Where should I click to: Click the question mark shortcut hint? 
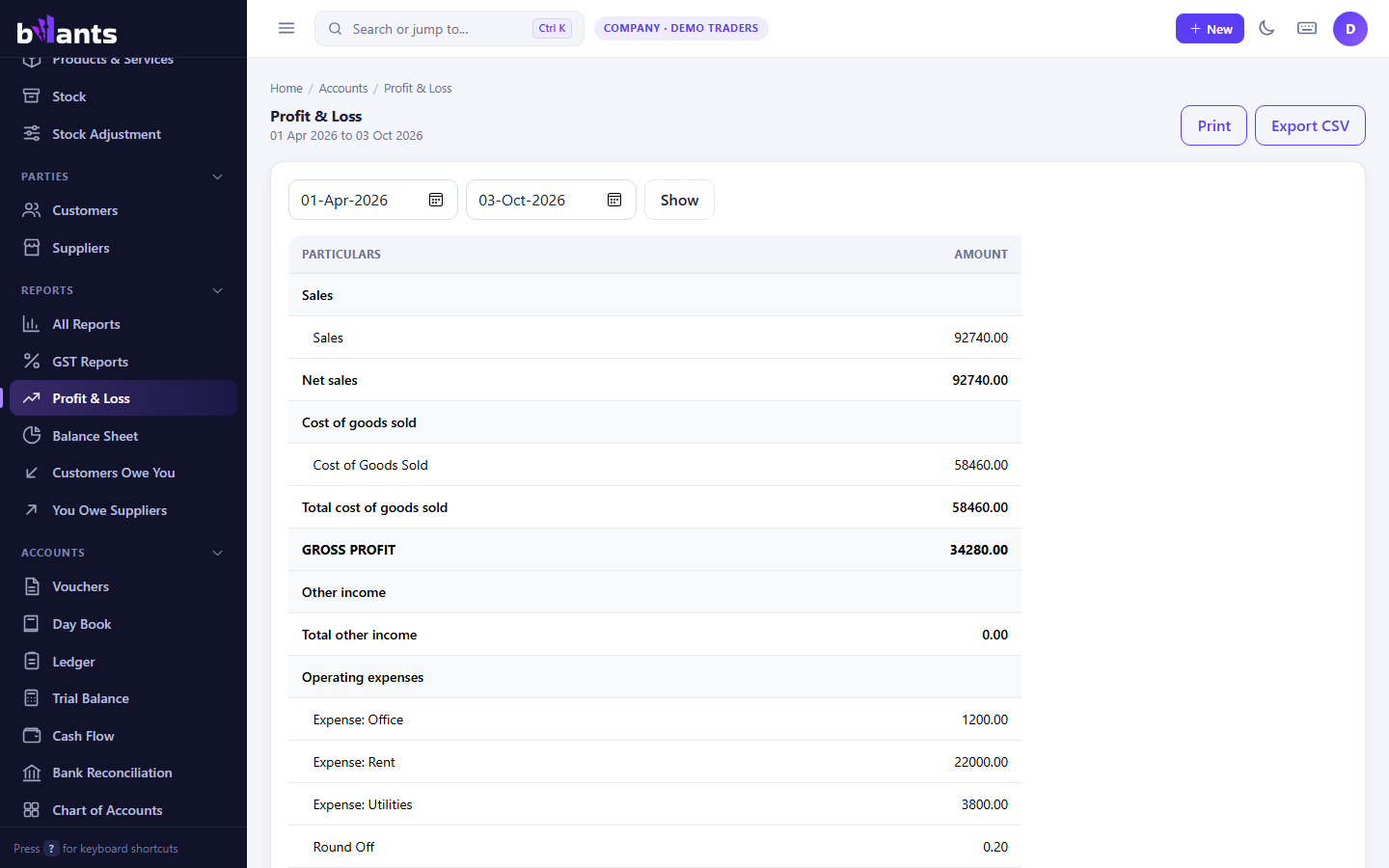[x=51, y=849]
